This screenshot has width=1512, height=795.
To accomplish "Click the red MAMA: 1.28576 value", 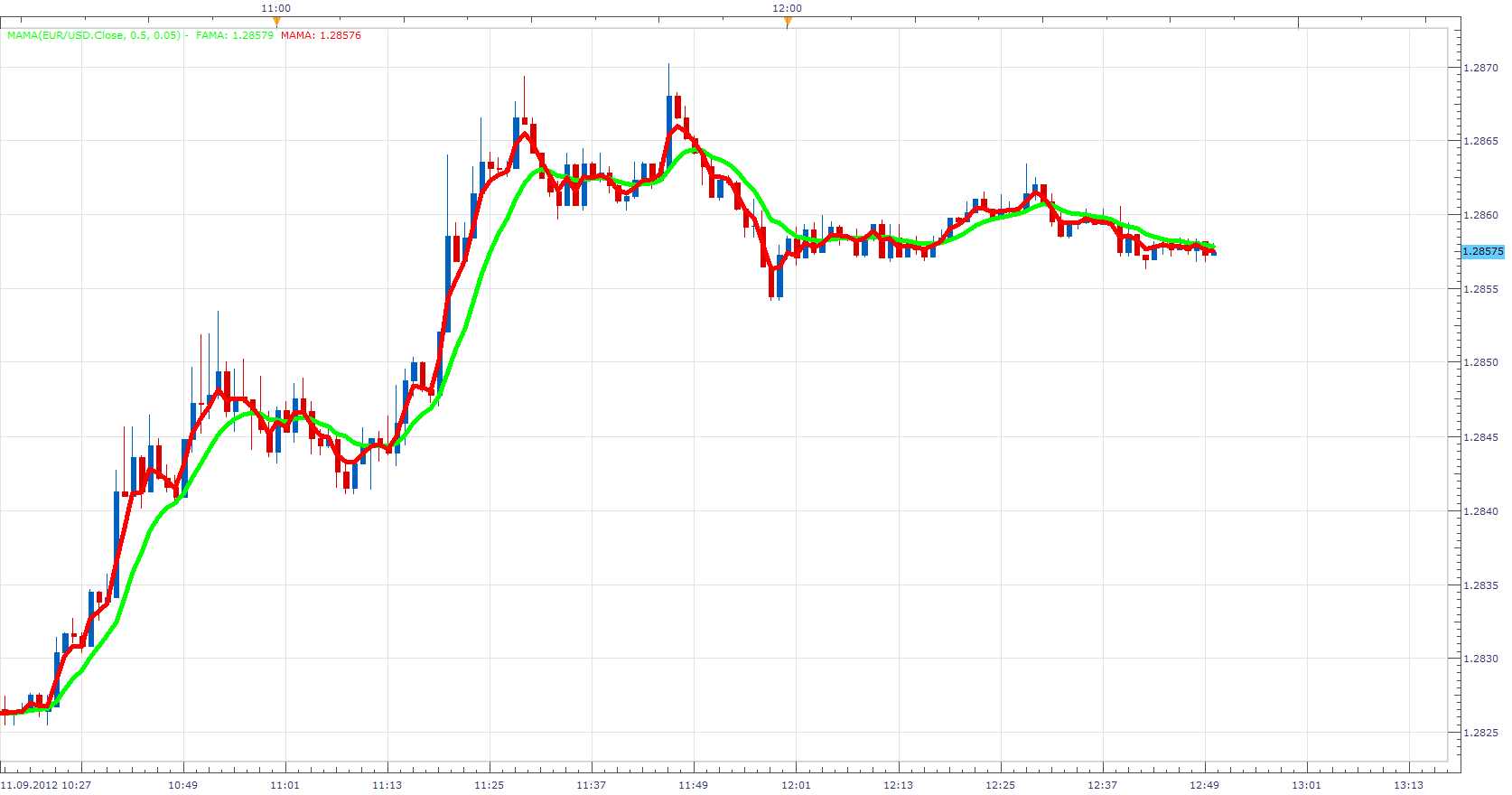I will 321,35.
